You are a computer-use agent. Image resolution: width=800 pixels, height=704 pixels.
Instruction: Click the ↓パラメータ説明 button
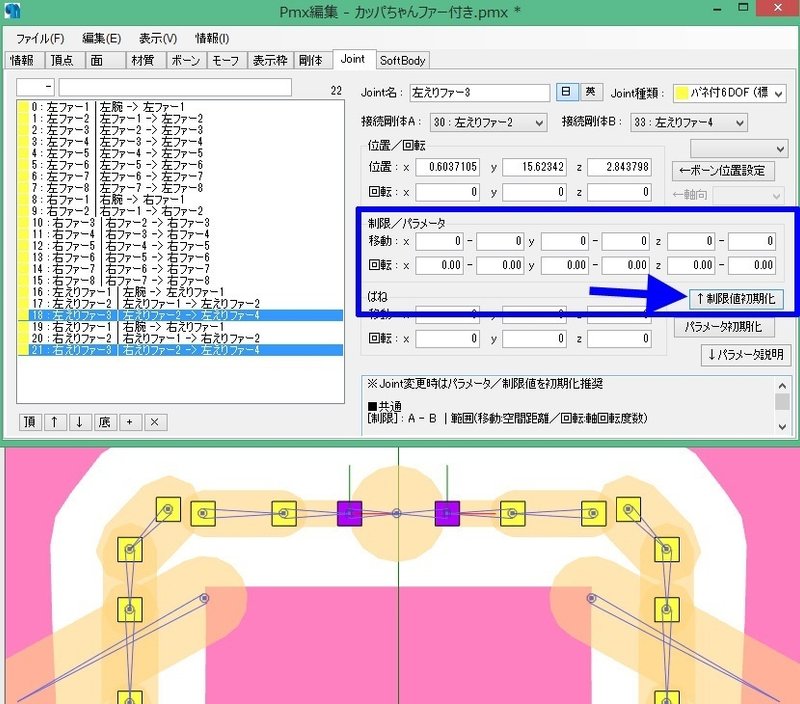[746, 355]
